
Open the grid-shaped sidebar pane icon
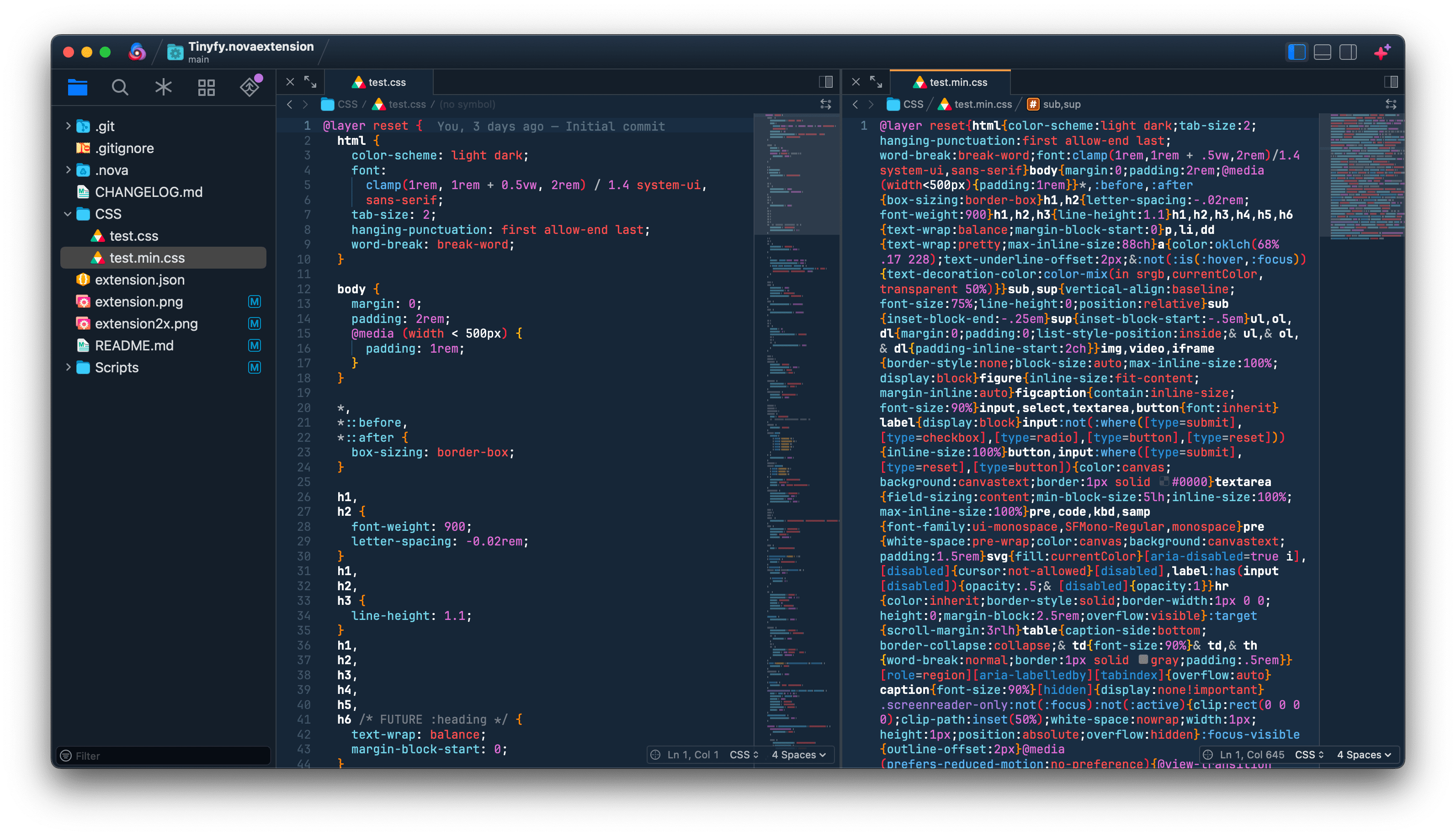tap(206, 87)
